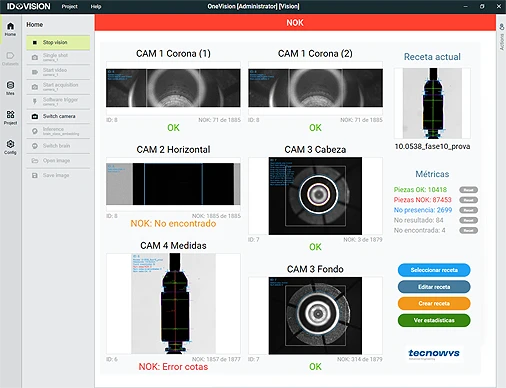Minimize the OneVision window
Screen dimensions: 506x388
tap(466, 6)
